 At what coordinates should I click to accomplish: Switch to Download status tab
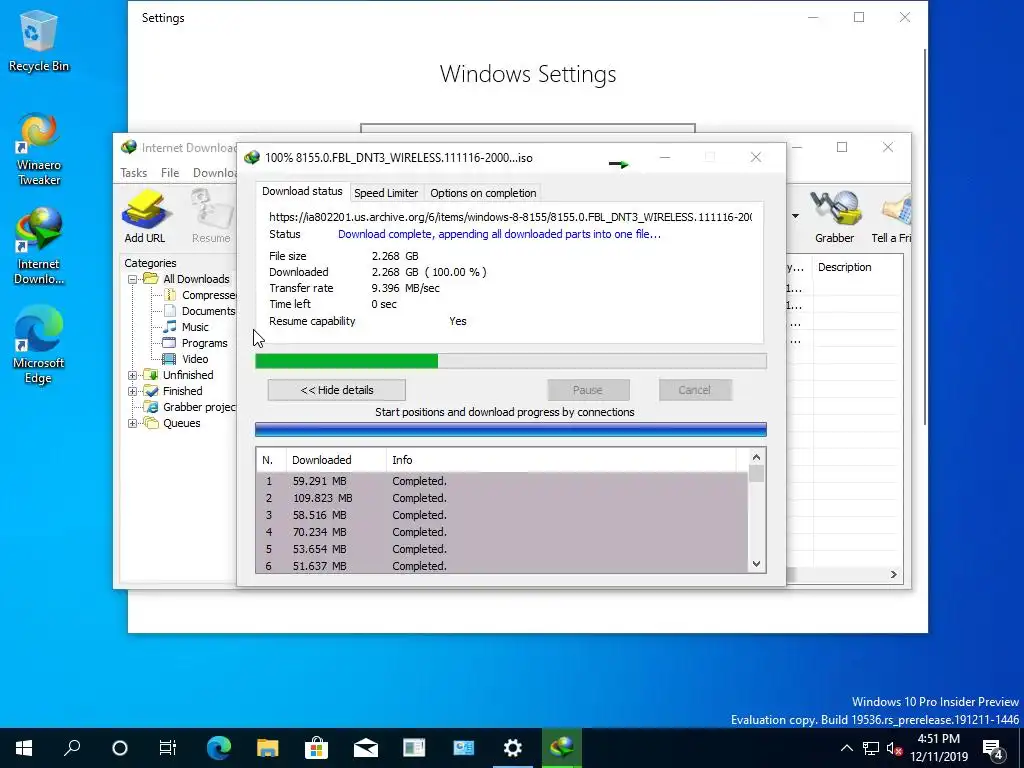[302, 191]
